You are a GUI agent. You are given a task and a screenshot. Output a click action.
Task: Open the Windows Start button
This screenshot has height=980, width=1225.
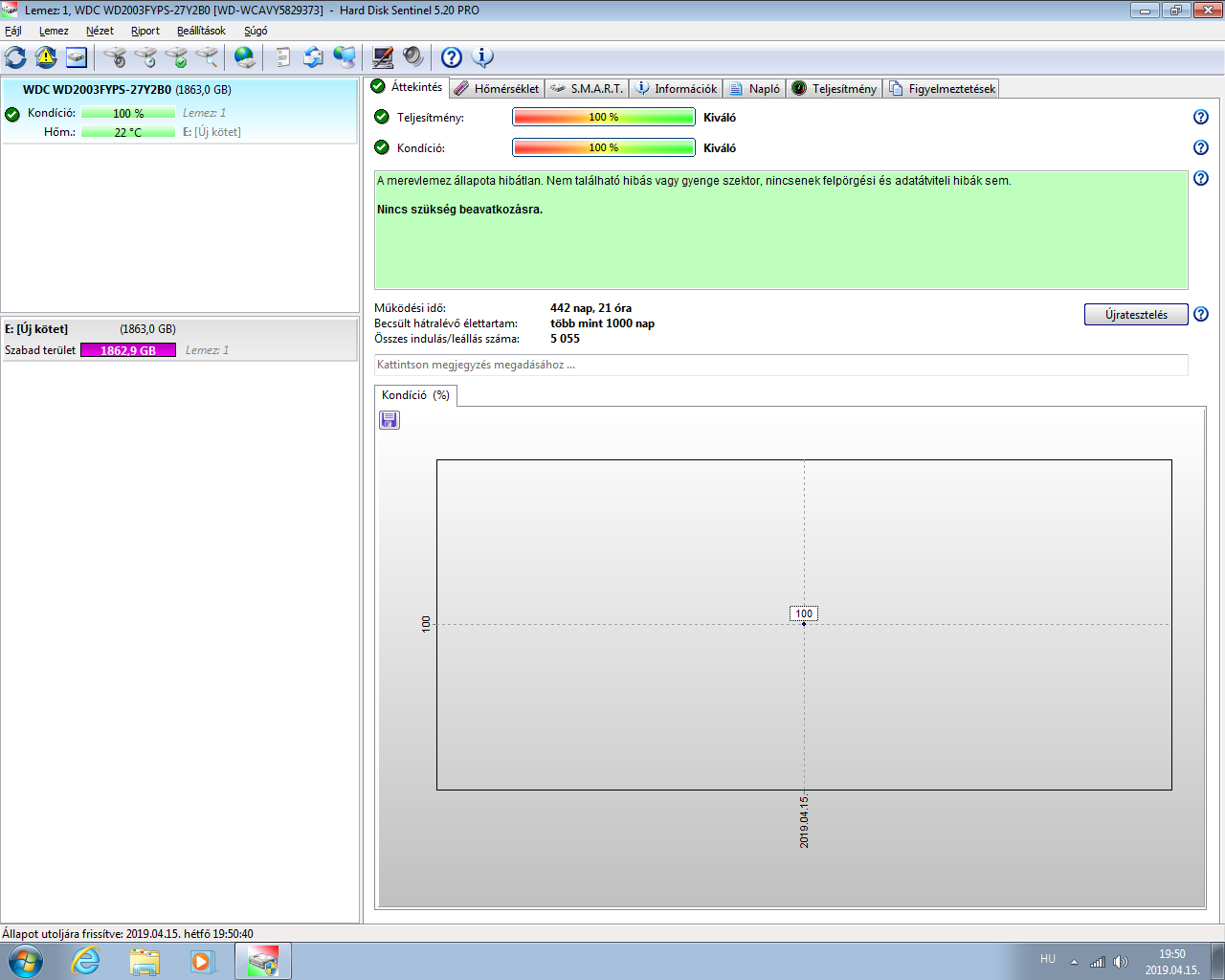point(25,961)
